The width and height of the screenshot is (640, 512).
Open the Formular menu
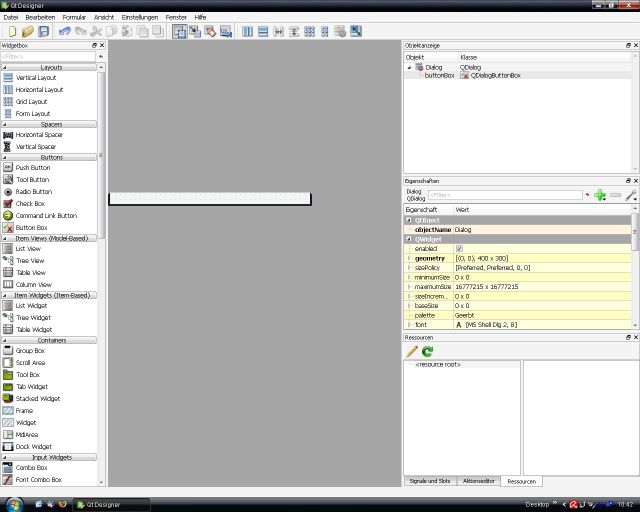click(x=74, y=17)
